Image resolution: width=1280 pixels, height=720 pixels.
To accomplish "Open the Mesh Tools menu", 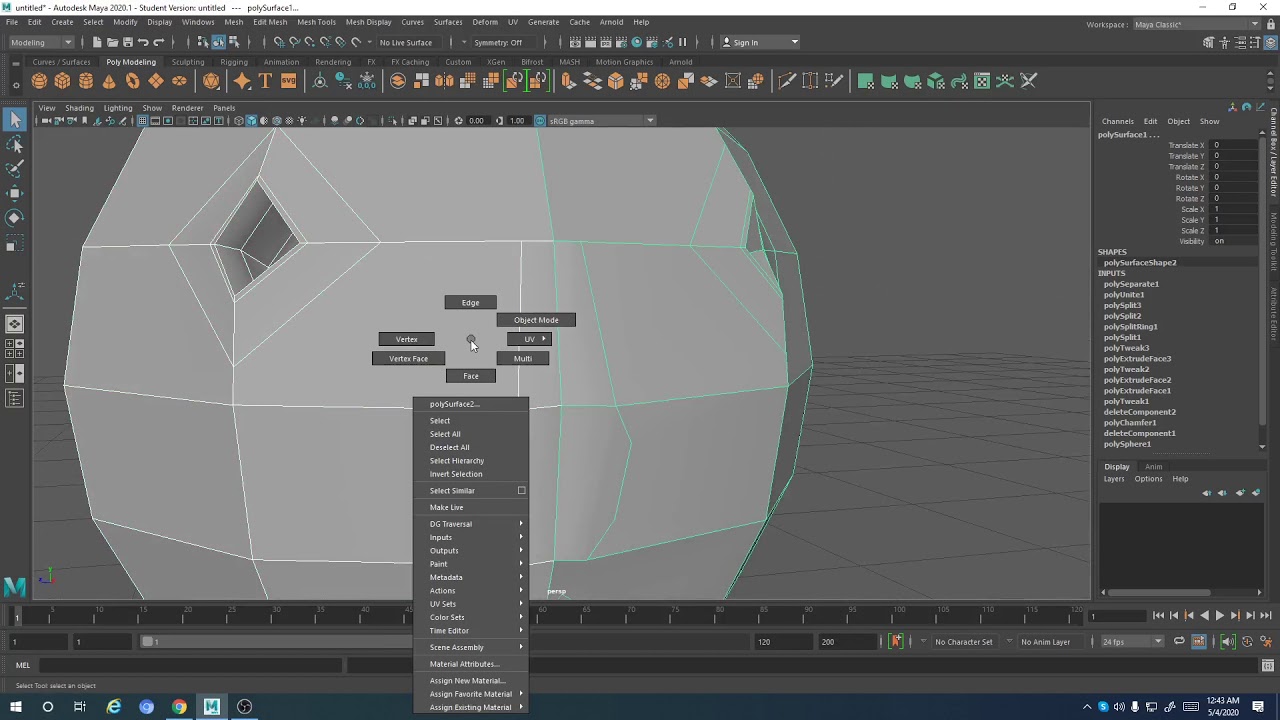I will point(316,22).
